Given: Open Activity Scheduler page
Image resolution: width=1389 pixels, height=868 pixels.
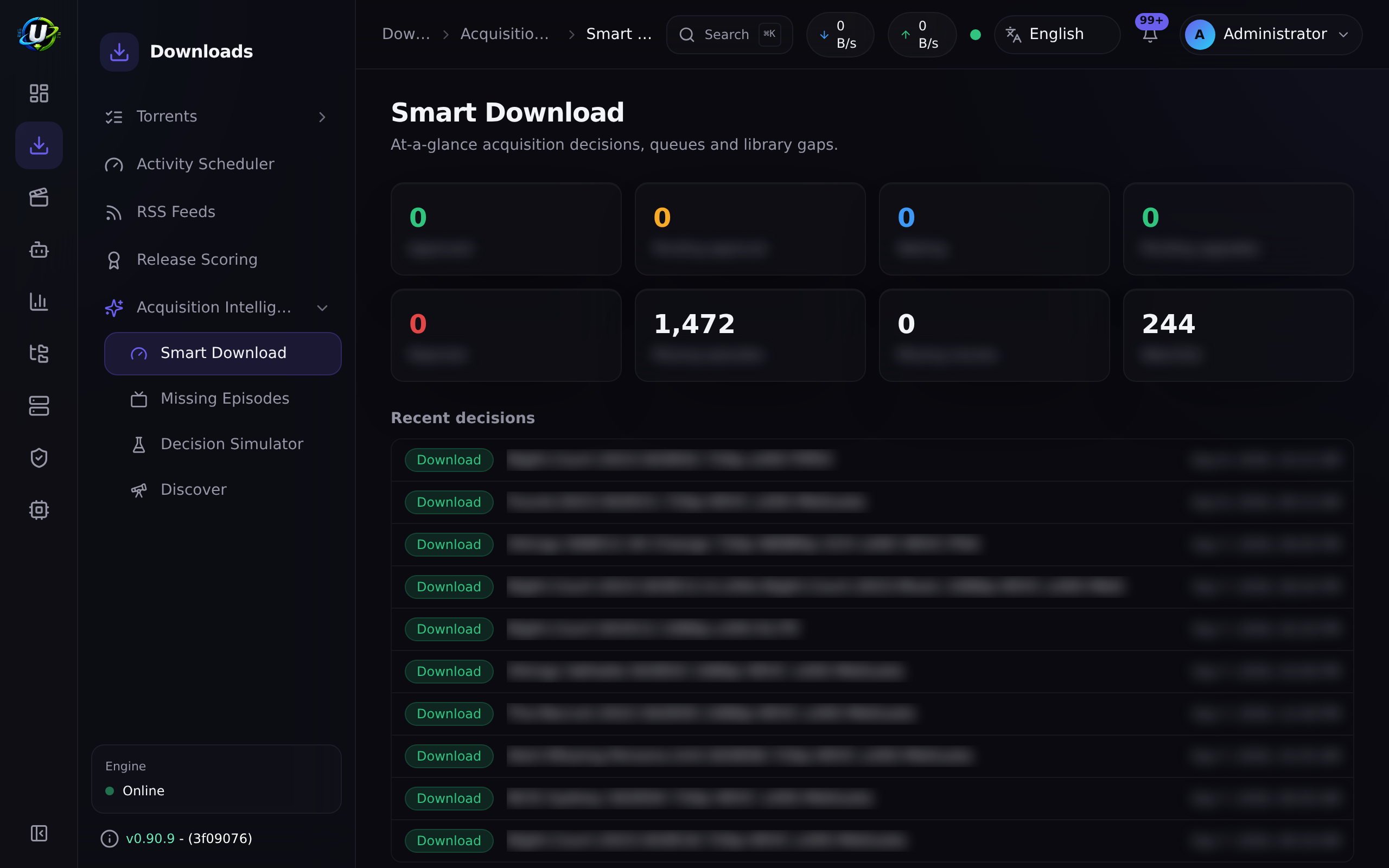Looking at the screenshot, I should [217, 164].
